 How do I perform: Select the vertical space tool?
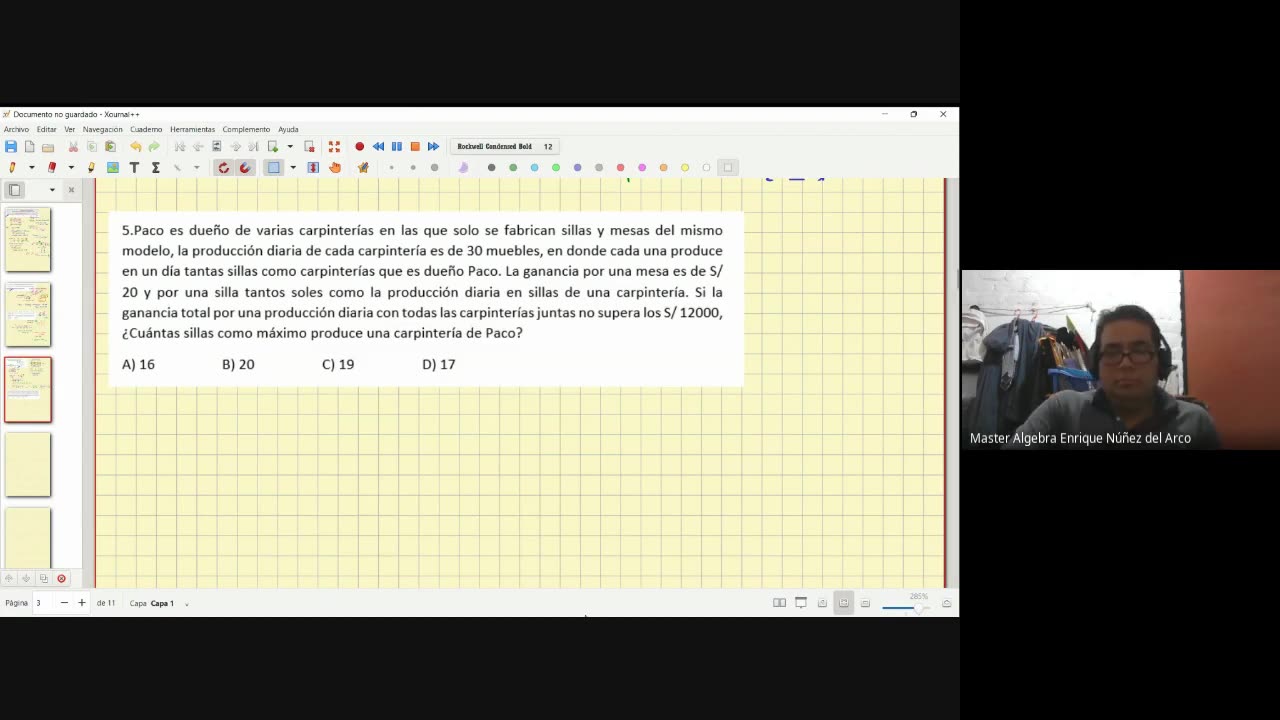(313, 168)
